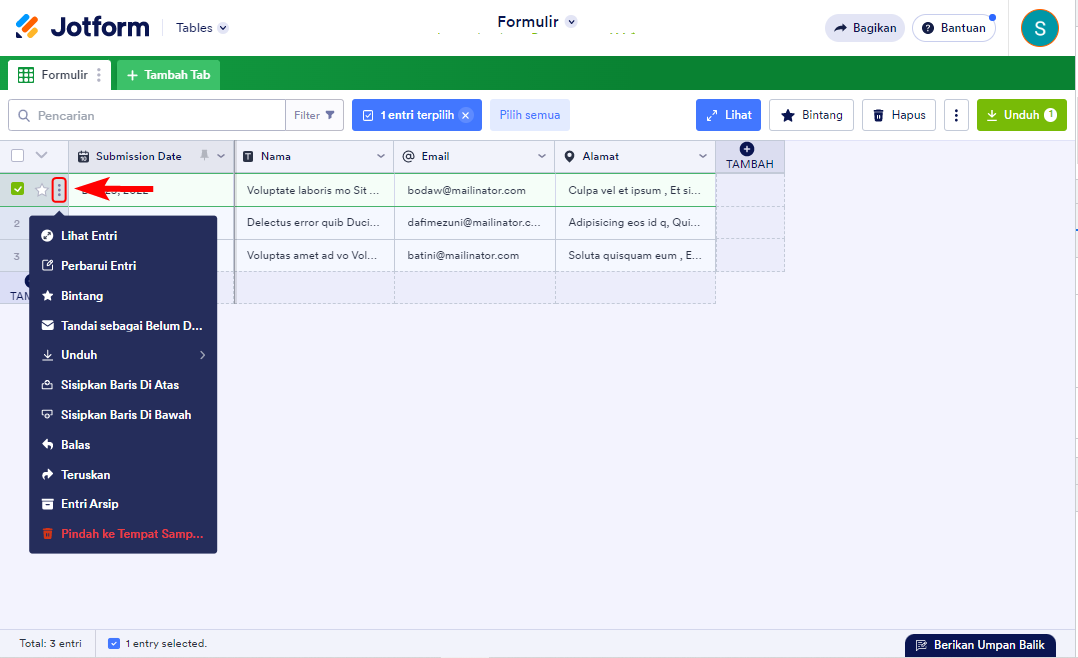Open the Submission Date column dropdown
This screenshot has width=1078, height=658.
(221, 156)
